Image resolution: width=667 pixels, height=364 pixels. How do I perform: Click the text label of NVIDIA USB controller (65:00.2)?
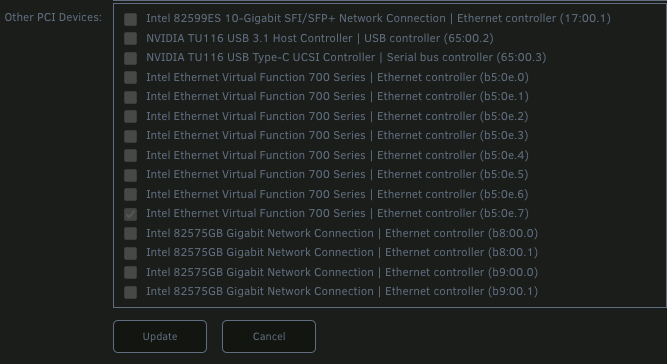click(x=320, y=38)
